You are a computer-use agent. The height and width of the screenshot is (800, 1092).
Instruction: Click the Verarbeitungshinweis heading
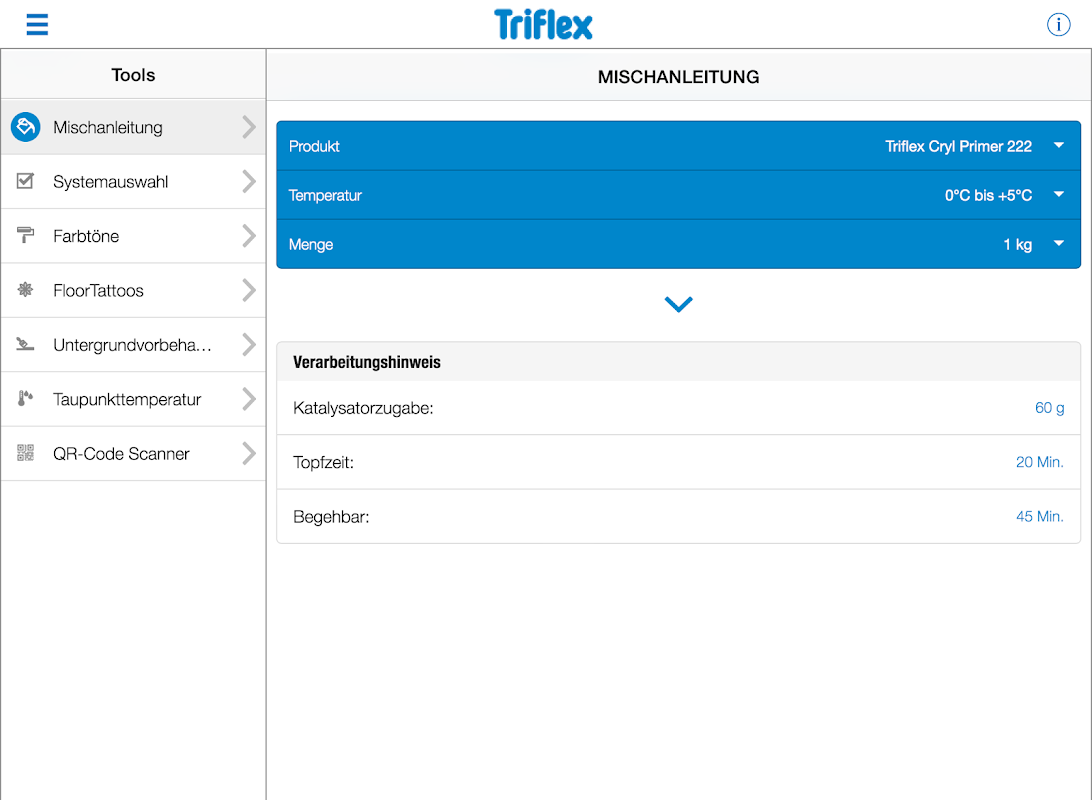pos(367,362)
